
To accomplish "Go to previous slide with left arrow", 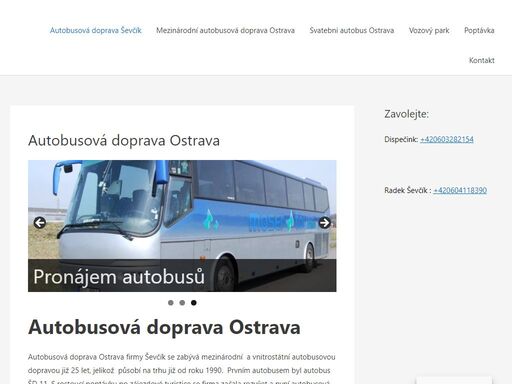I will [40, 223].
